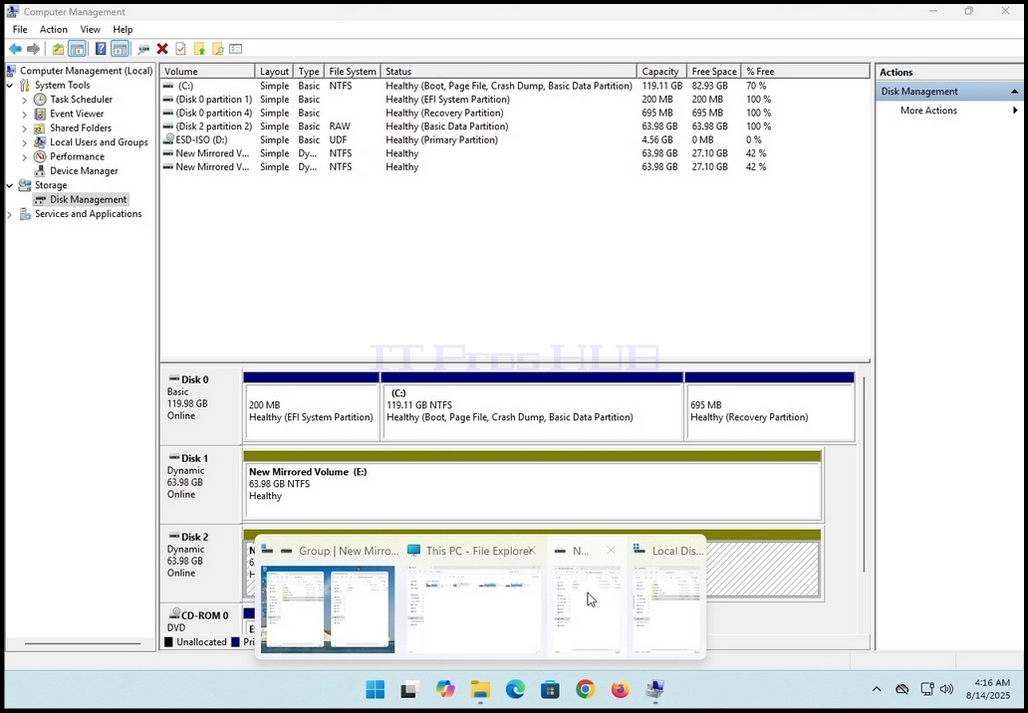
Task: Open the Help menu
Action: [x=123, y=29]
